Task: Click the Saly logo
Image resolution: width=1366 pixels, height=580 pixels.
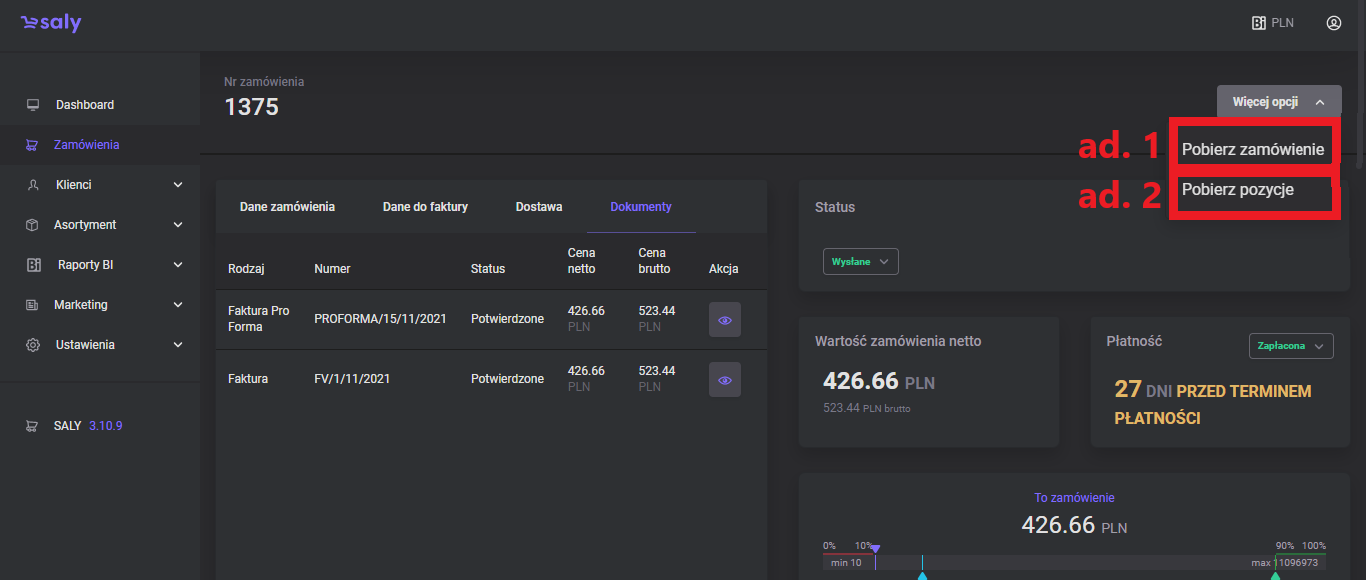Action: 51,23
